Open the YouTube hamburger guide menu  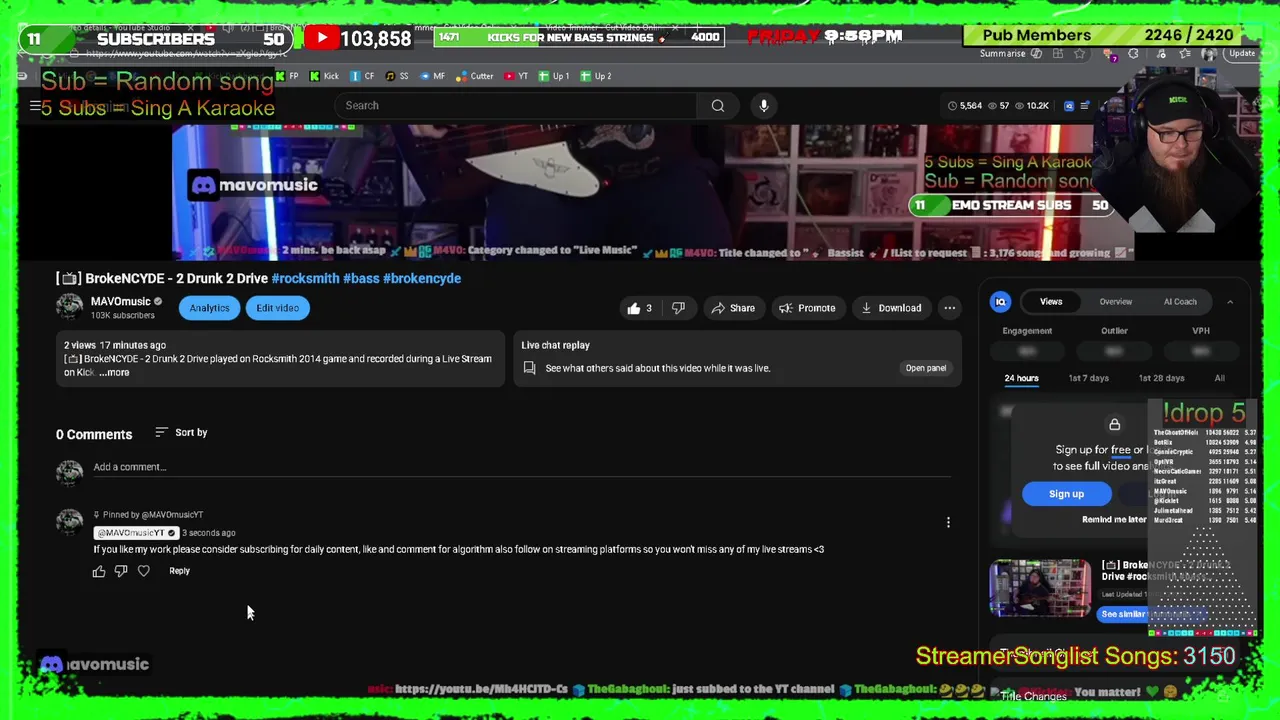(x=35, y=105)
